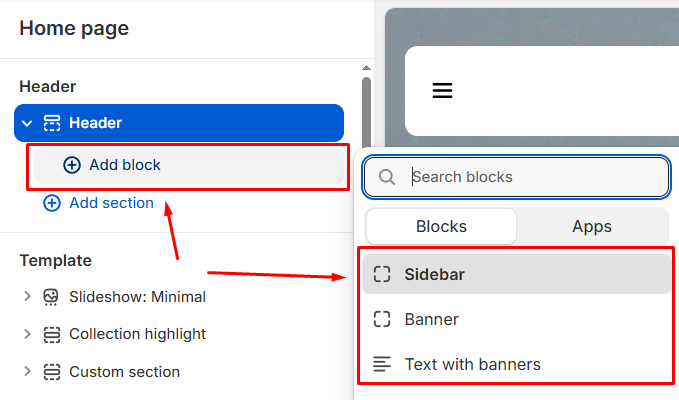Click the plus icon beside Add section
This screenshot has width=679, height=400.
click(x=52, y=203)
